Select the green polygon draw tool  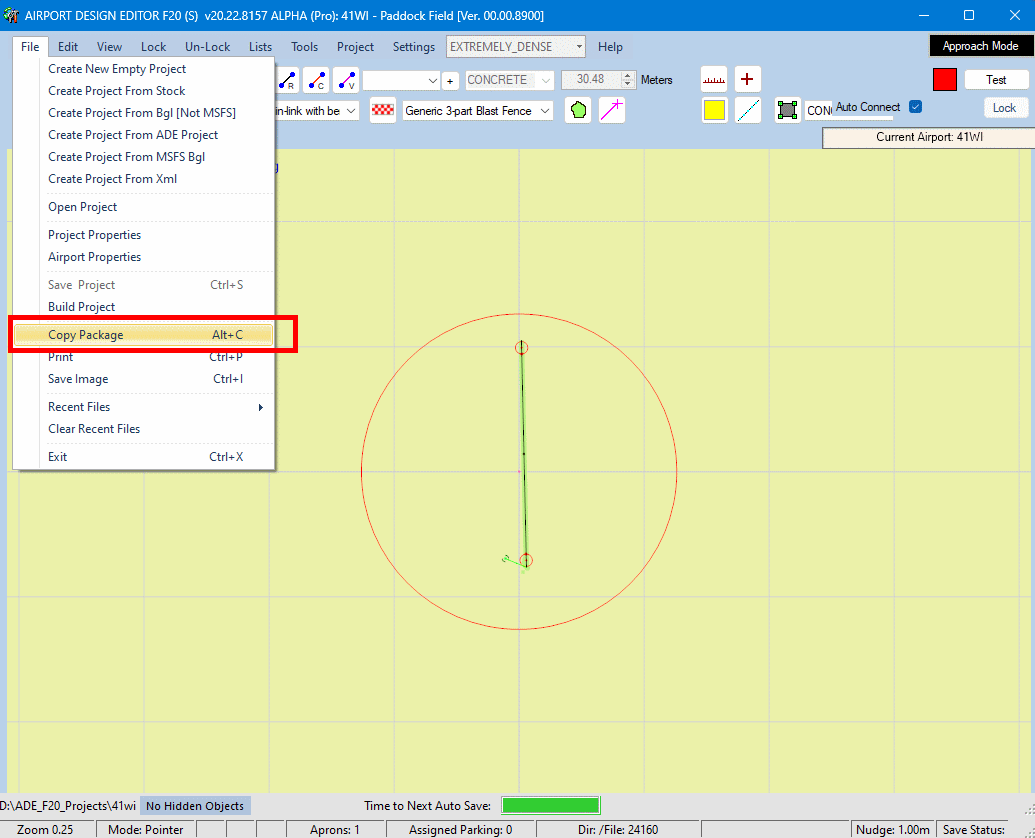(578, 111)
